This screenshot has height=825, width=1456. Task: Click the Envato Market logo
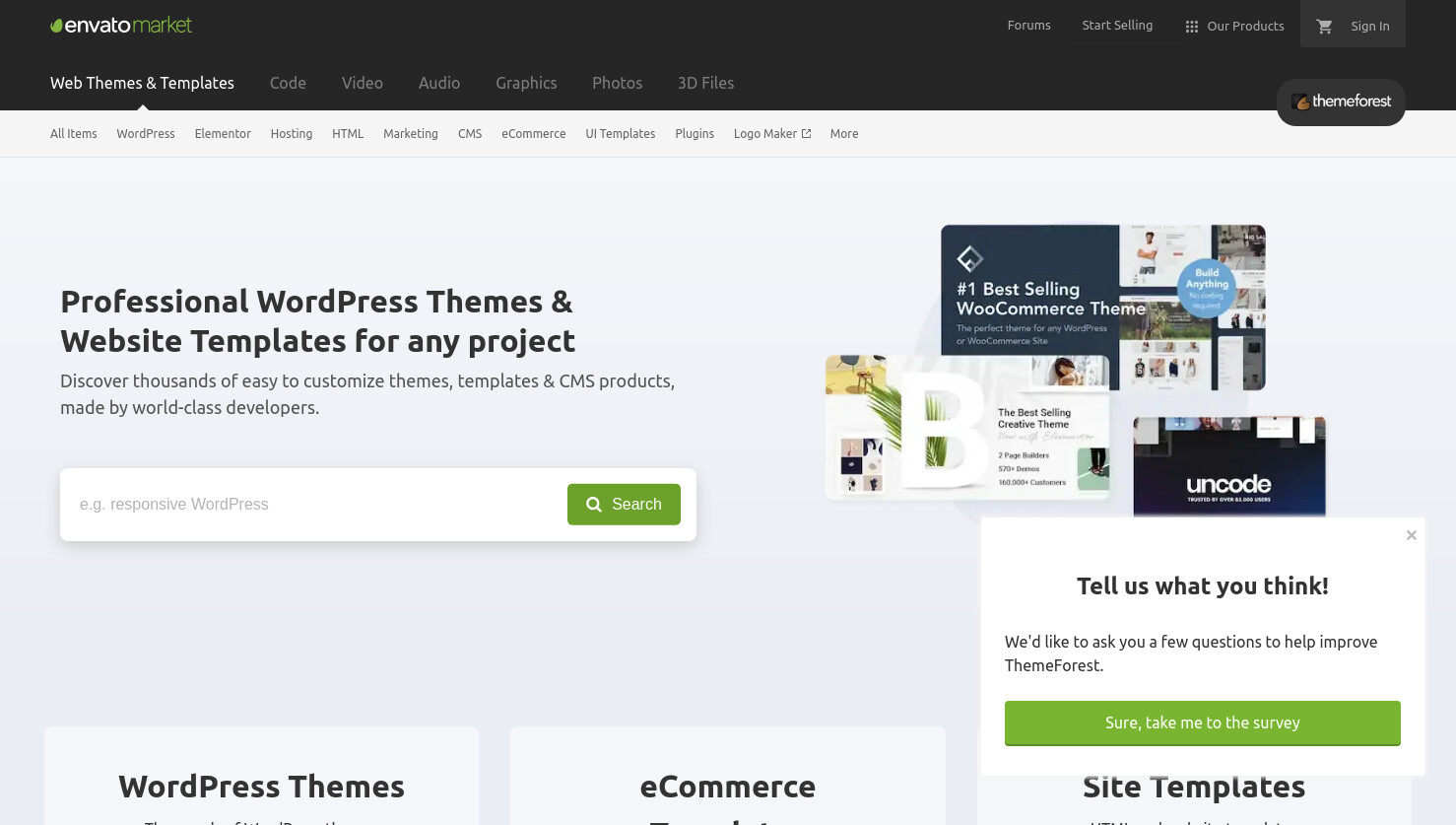[x=121, y=26]
